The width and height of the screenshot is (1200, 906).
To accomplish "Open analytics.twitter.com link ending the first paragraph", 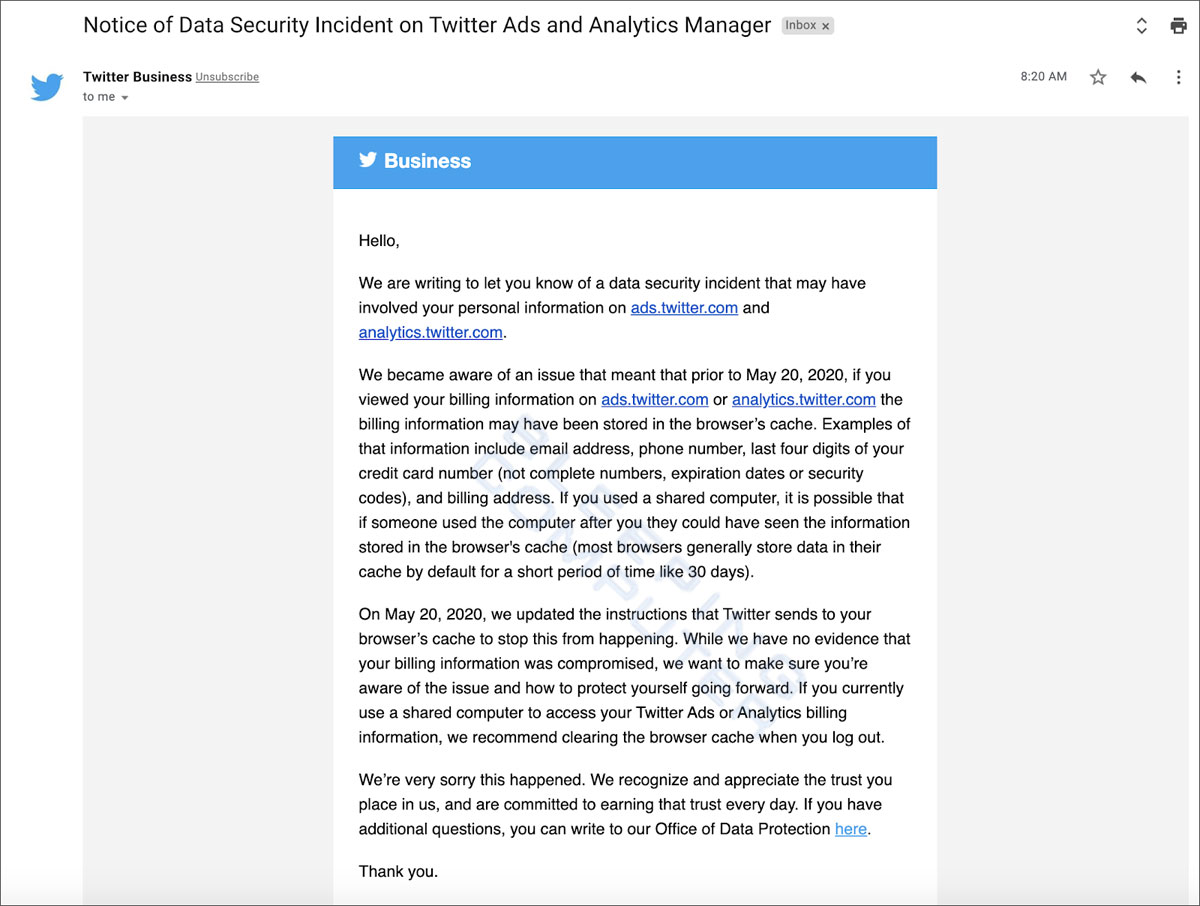I will tap(430, 332).
